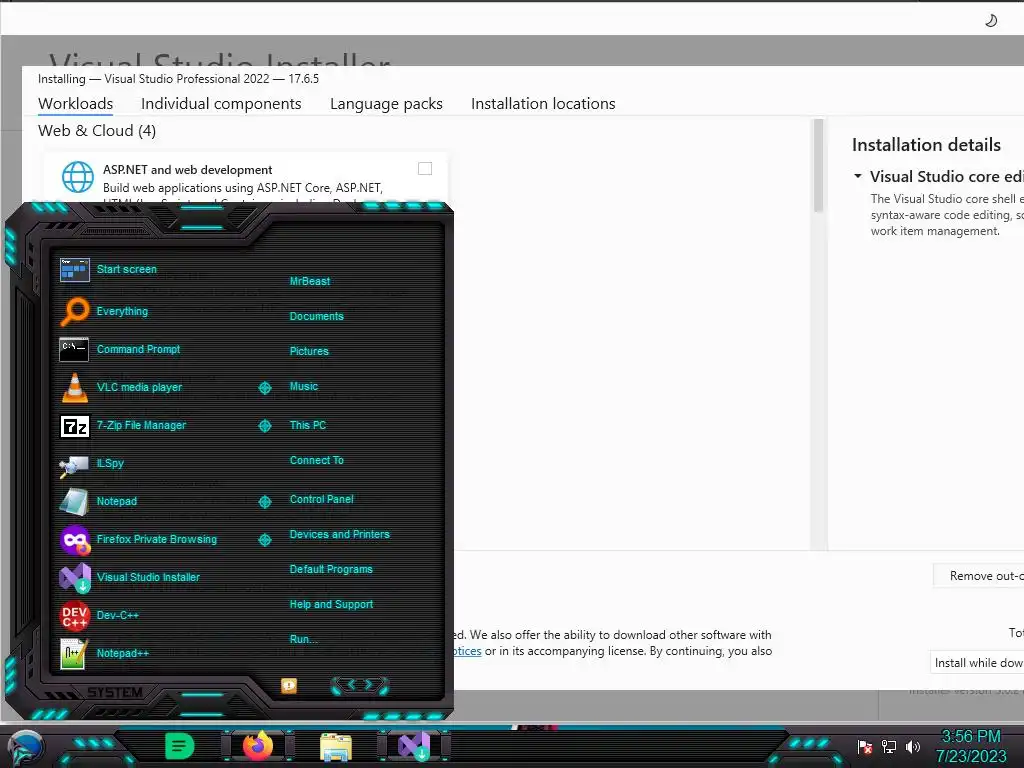Select Run... in start menu
Image resolution: width=1024 pixels, height=768 pixels.
tap(304, 639)
